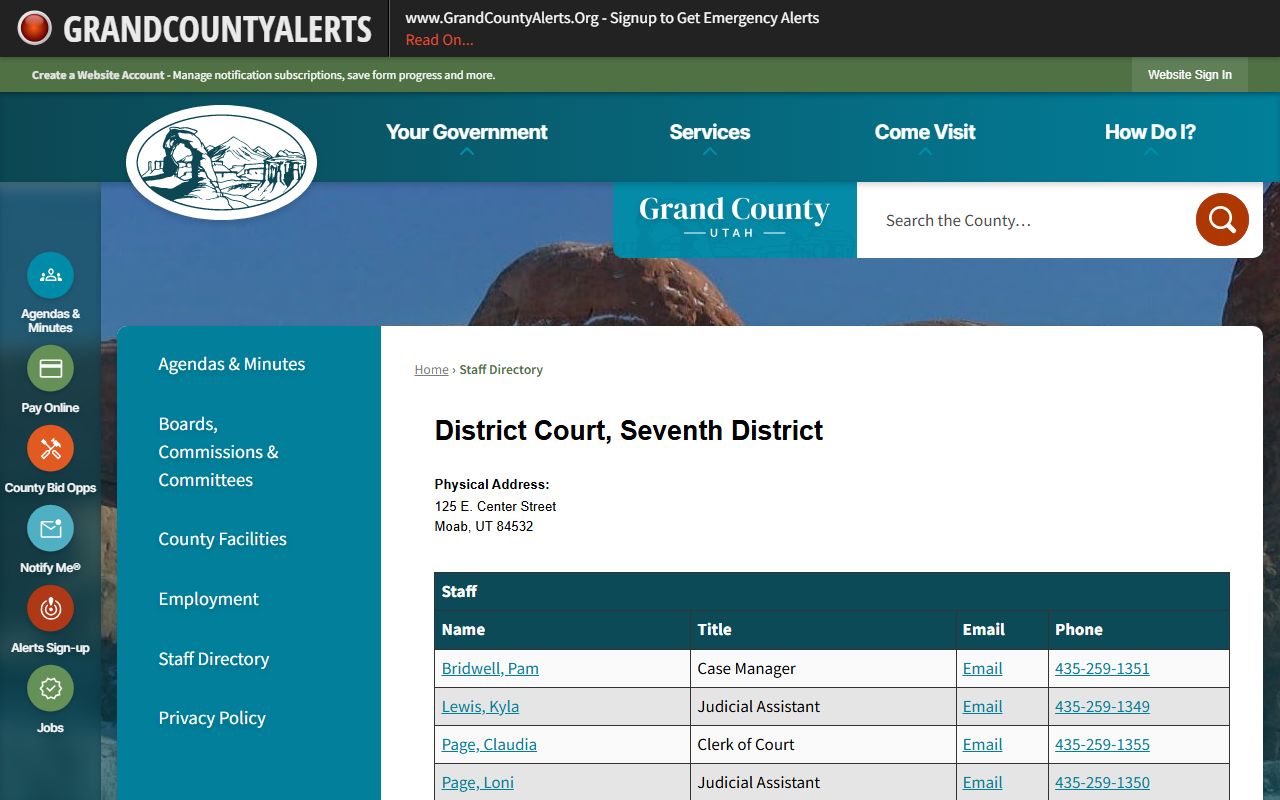Click the orange search magnifier button
This screenshot has height=800, width=1280.
(x=1222, y=219)
